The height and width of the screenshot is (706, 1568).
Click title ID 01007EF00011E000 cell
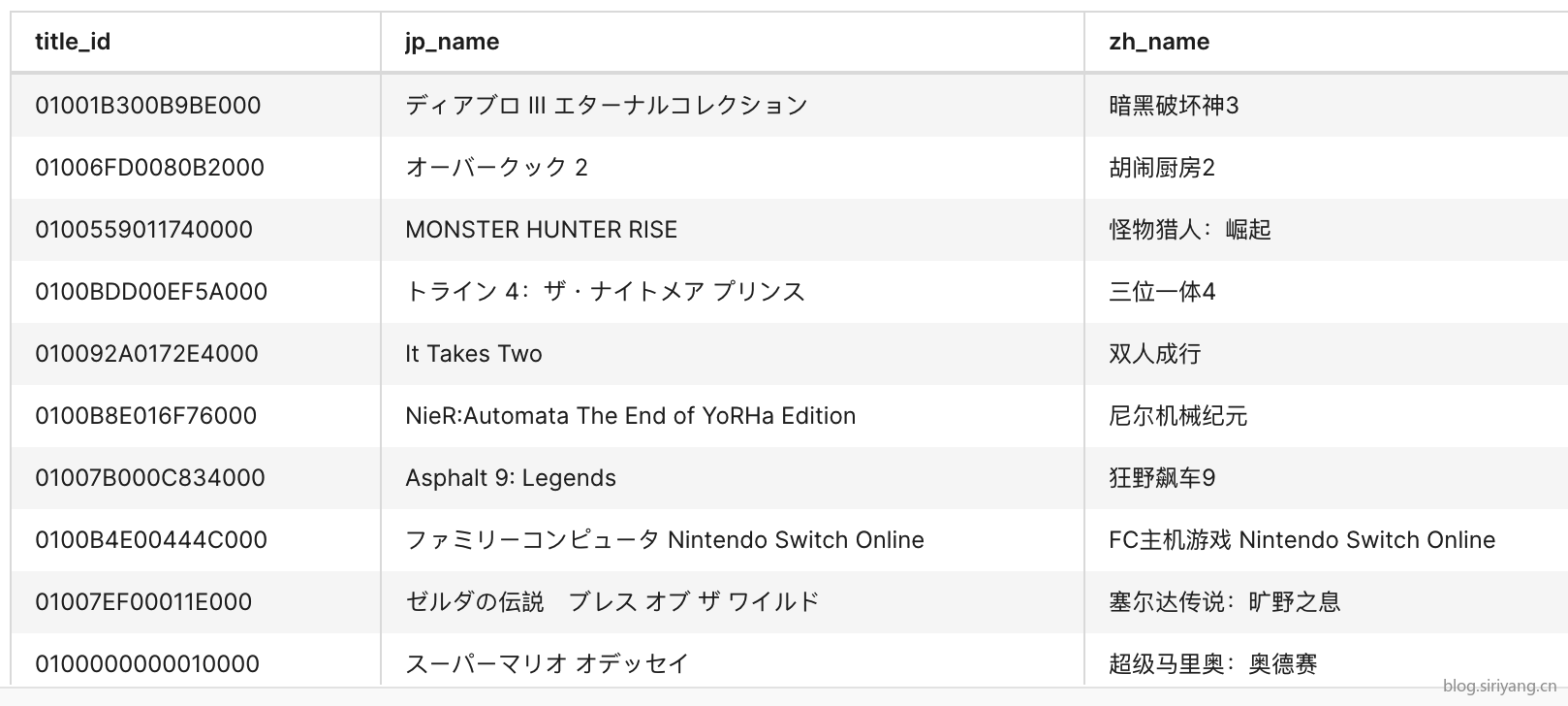point(196,602)
